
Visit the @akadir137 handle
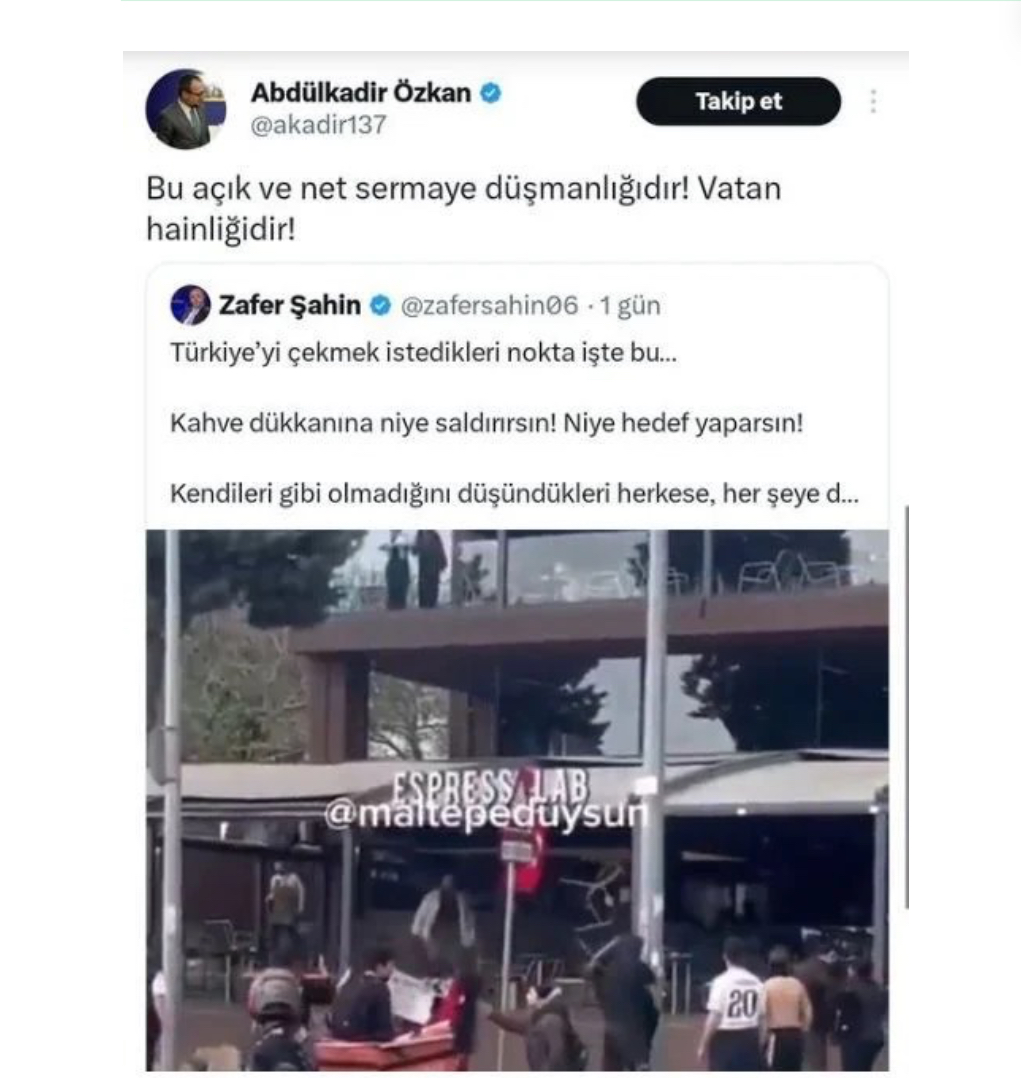click(318, 125)
